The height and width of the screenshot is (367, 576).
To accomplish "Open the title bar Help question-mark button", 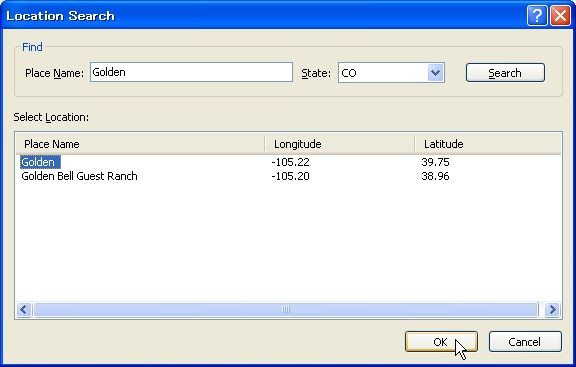I will tap(537, 16).
